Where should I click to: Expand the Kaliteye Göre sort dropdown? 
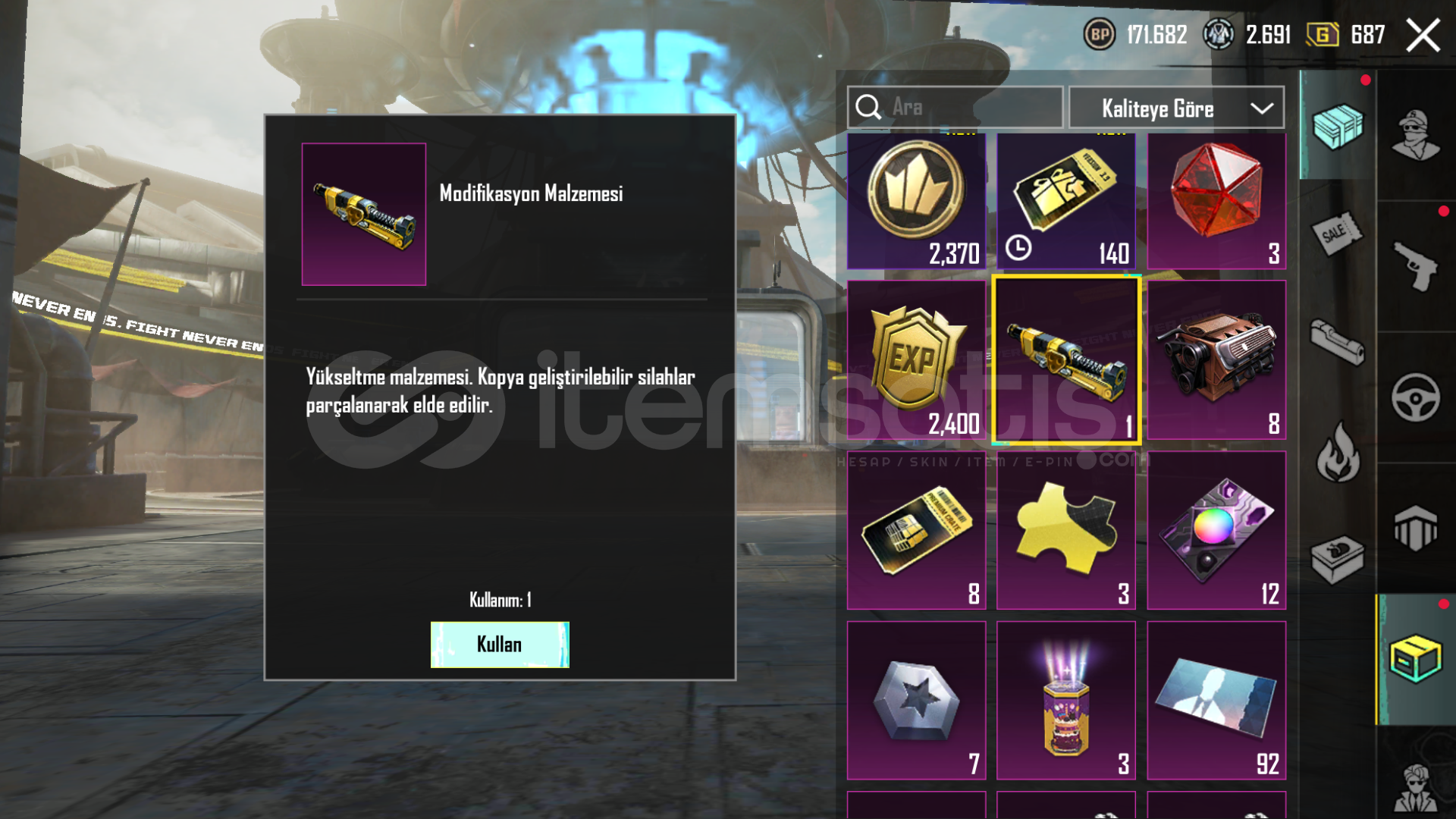1176,108
